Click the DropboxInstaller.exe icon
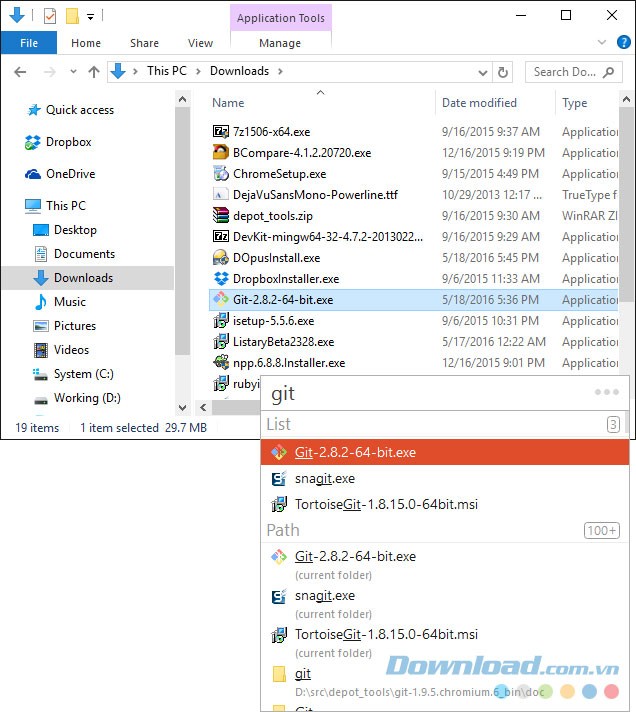The image size is (636, 712). [x=221, y=278]
